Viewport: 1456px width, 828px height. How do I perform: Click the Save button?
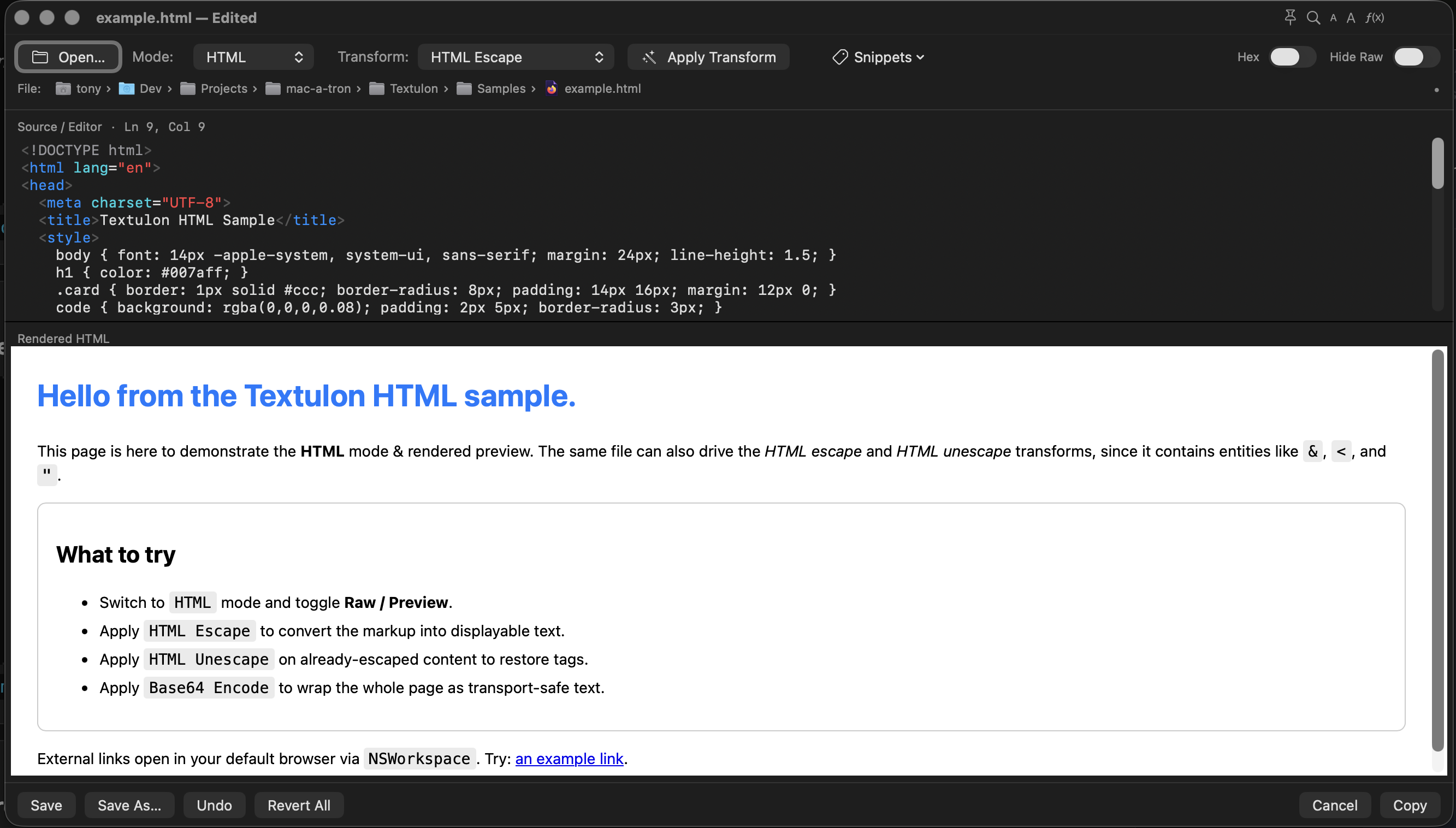(46, 805)
